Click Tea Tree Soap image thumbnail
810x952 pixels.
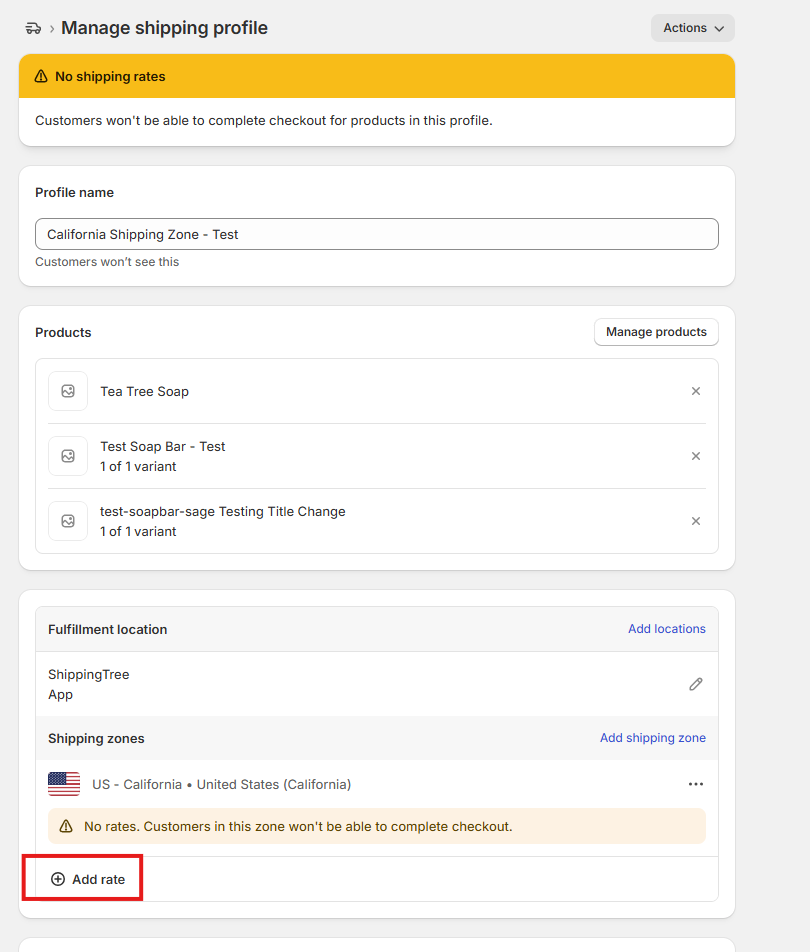(68, 391)
